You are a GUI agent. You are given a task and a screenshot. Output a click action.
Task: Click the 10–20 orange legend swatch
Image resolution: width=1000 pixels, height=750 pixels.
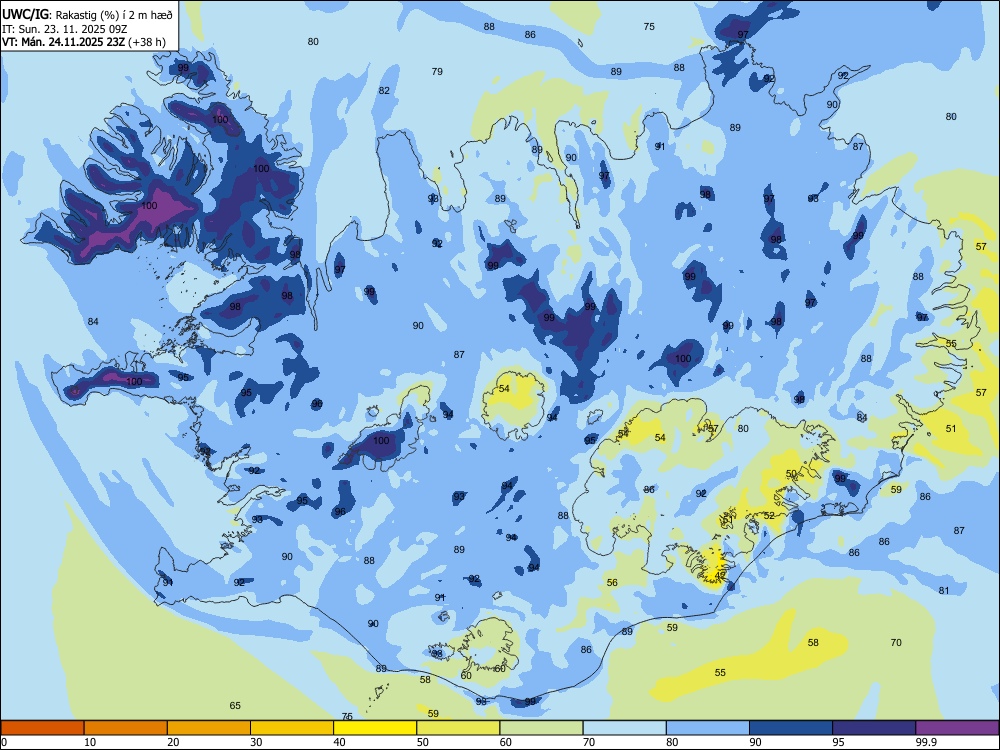tap(126, 728)
